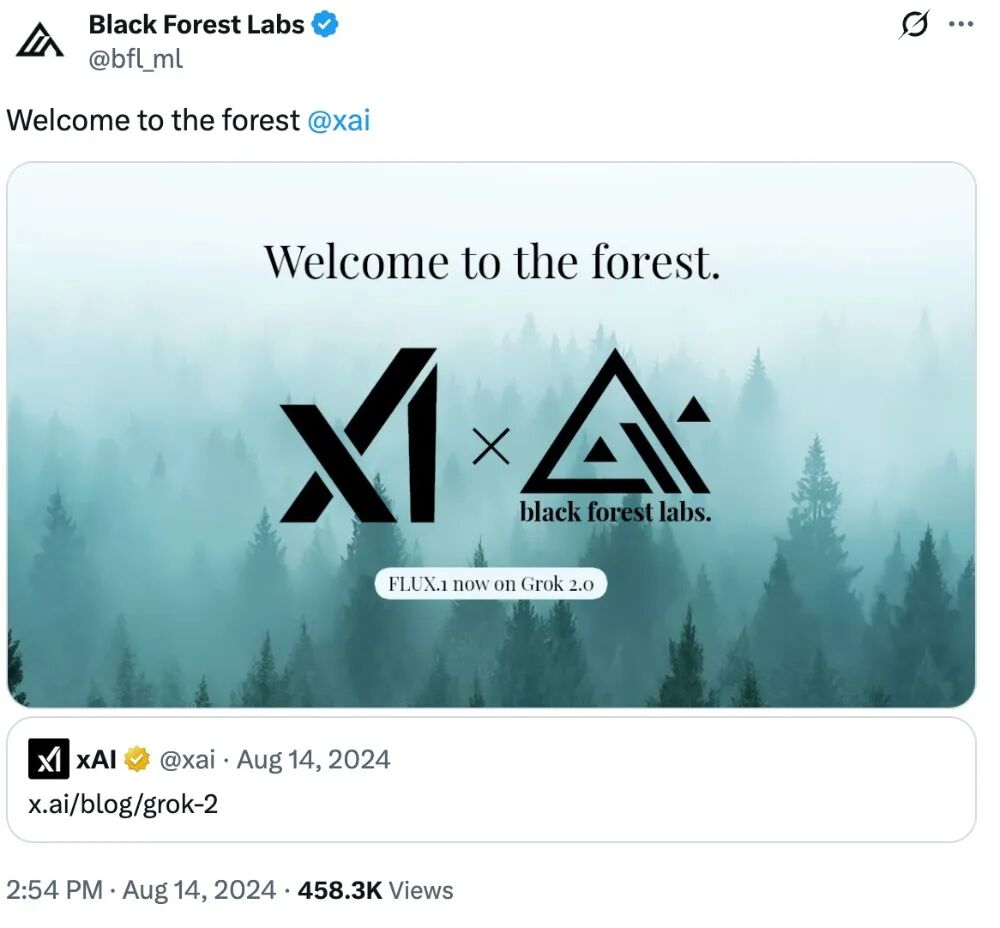Image resolution: width=1000 pixels, height=928 pixels.
Task: Click the triangular Black Forest Labs logo in the image
Action: 612,425
